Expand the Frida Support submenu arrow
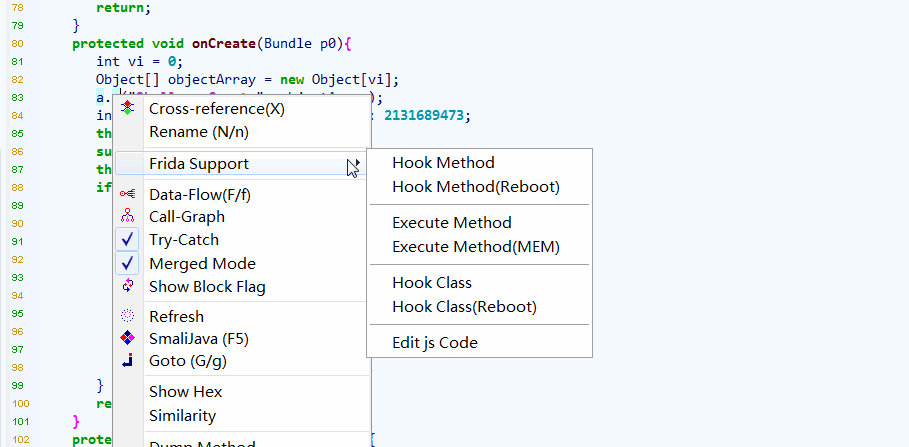909x447 pixels. coord(354,163)
